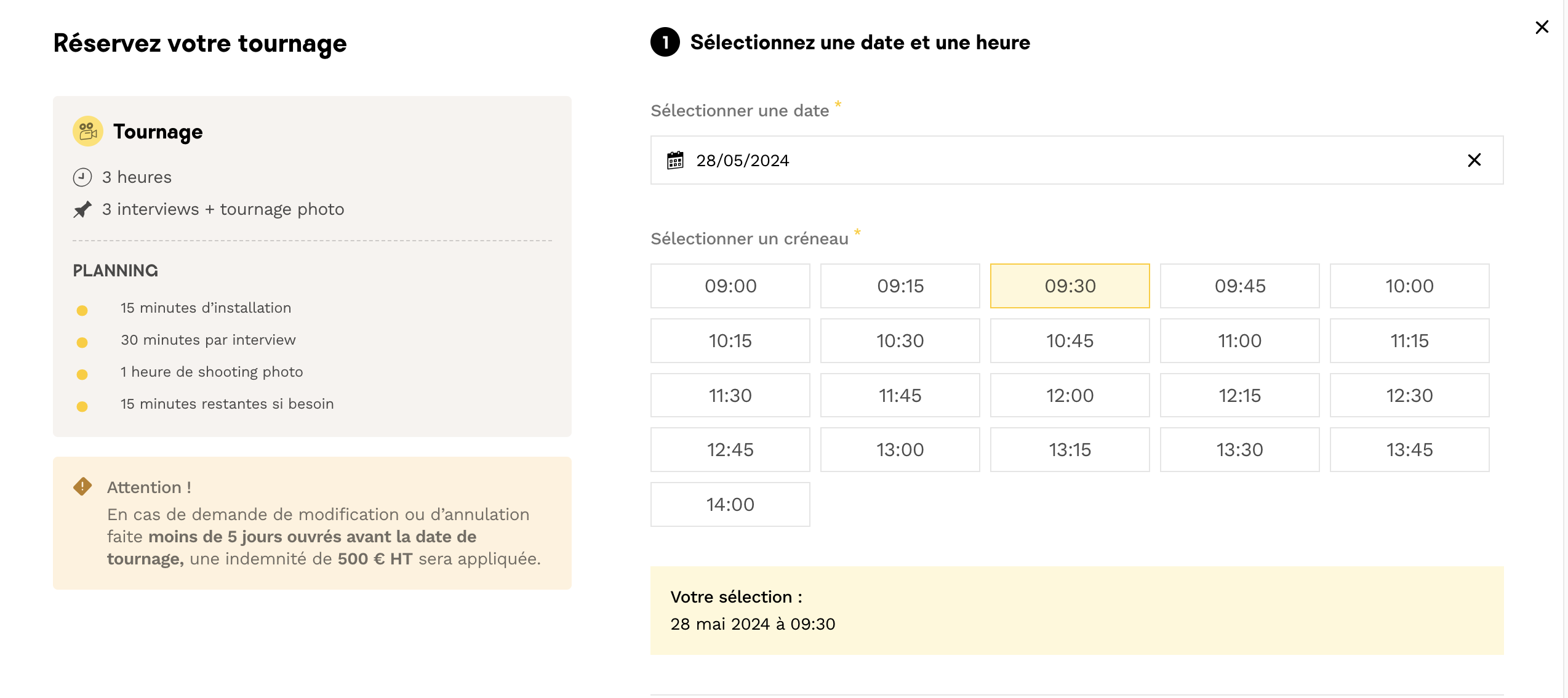Click the Votre sélection summary box
1568x698 pixels.
1076,611
